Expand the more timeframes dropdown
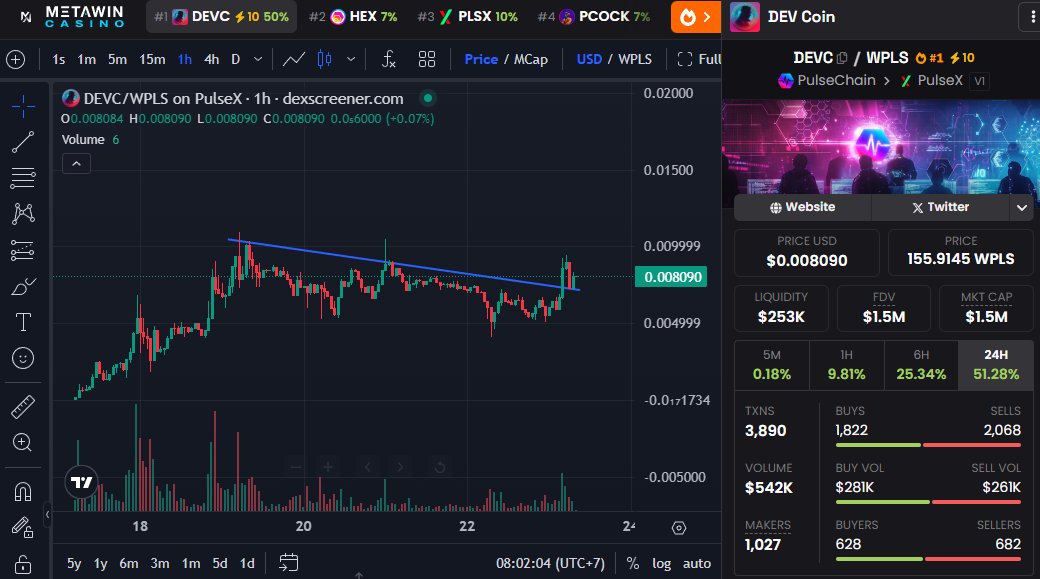This screenshot has height=579, width=1040. 258,60
